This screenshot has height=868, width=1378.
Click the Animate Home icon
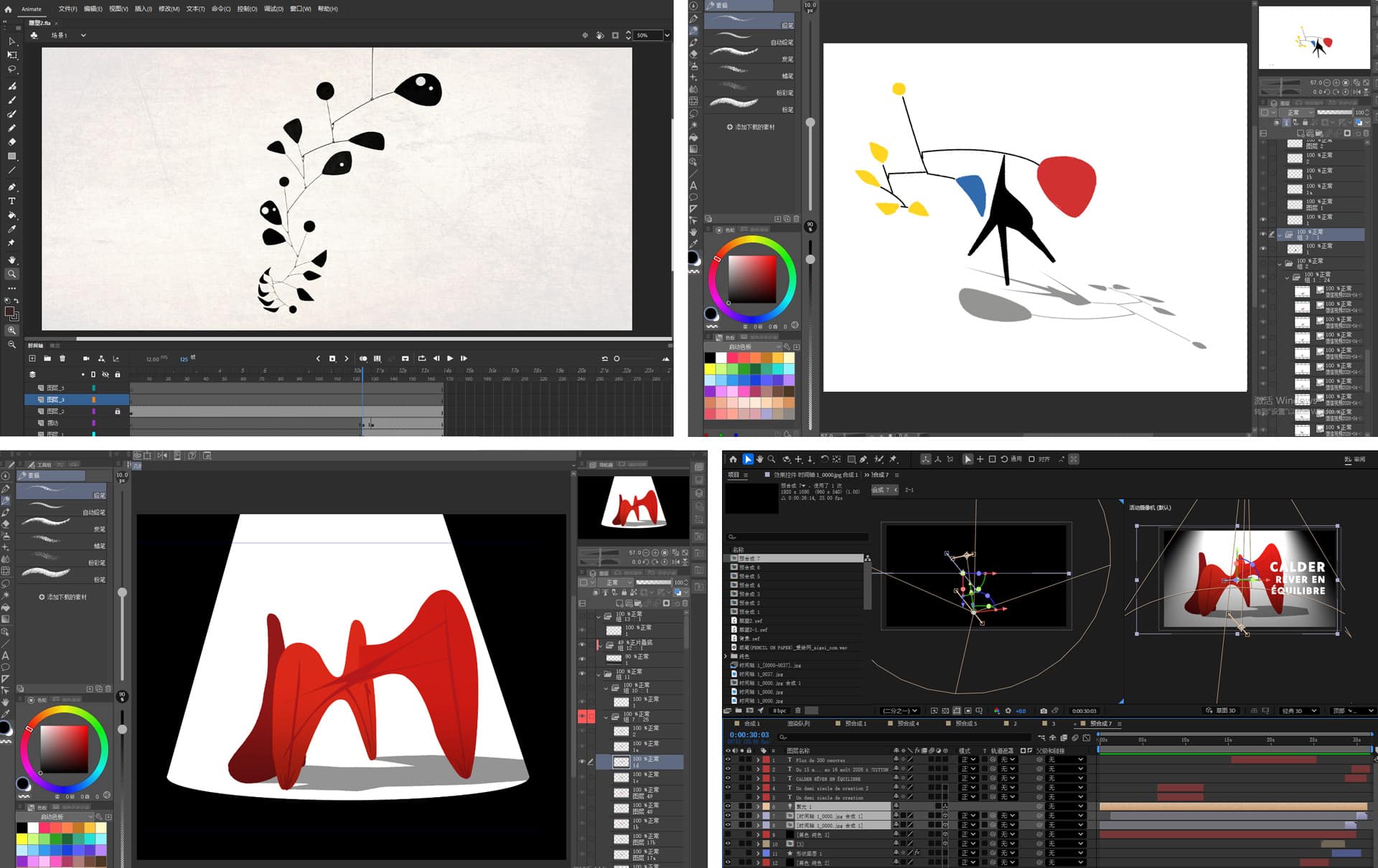8,9
